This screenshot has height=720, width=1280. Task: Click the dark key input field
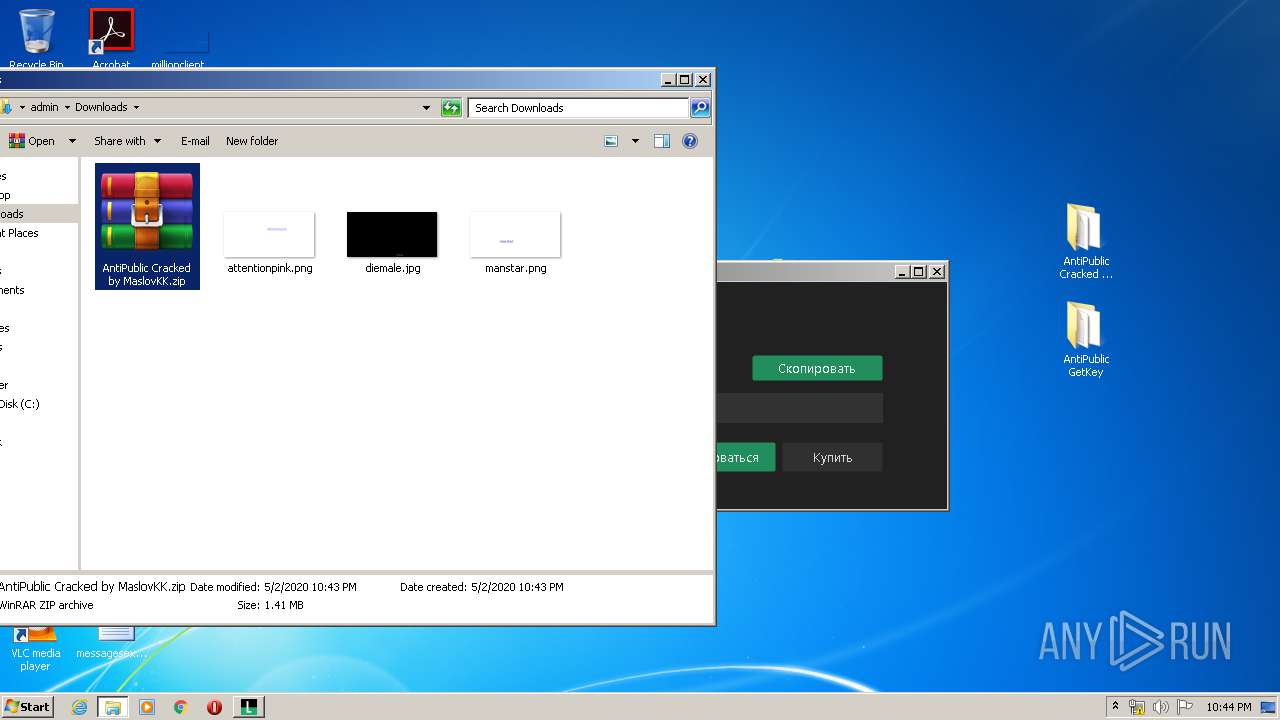coord(800,408)
